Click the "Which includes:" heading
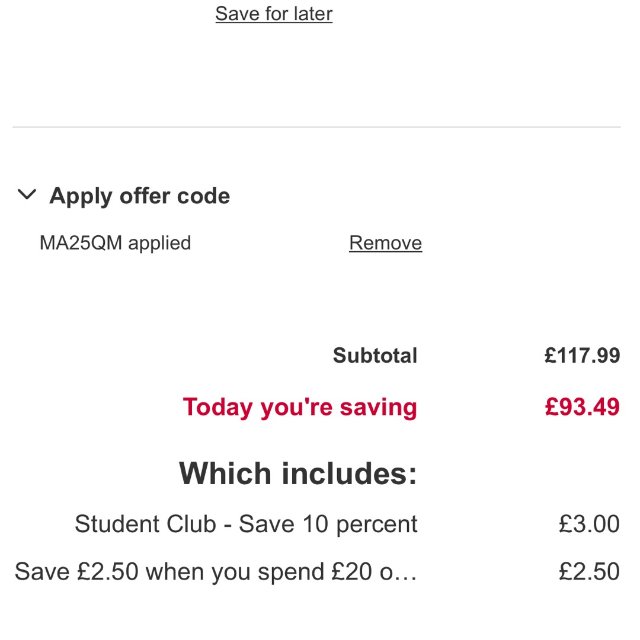 click(x=298, y=473)
